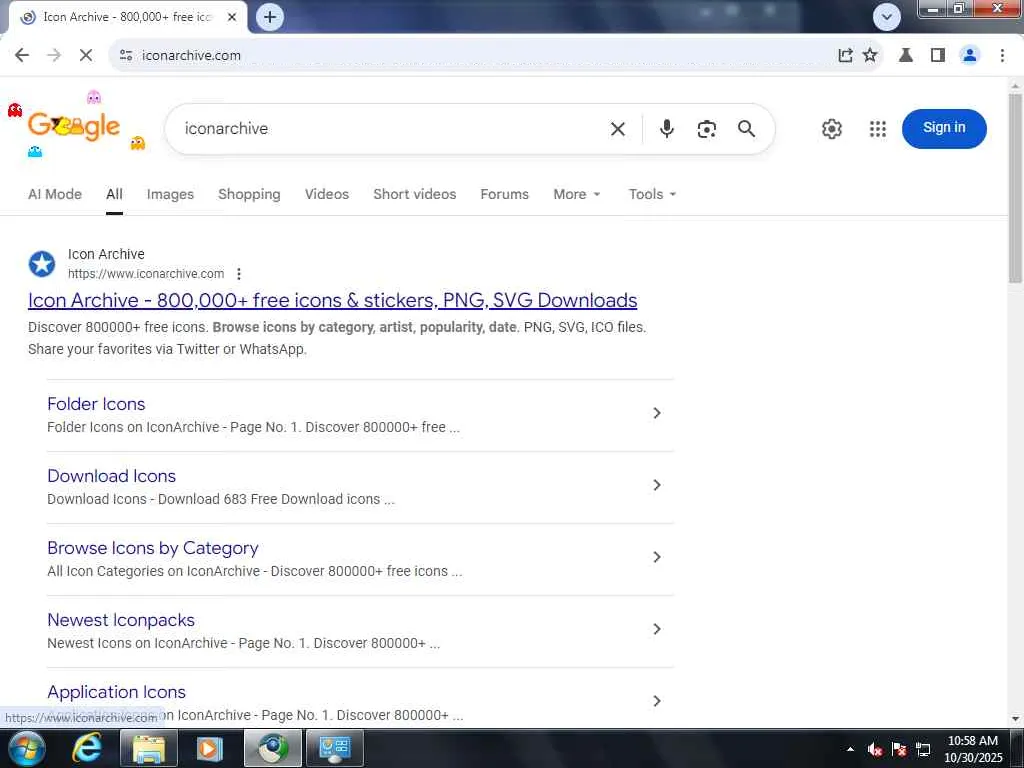The height and width of the screenshot is (768, 1024).
Task: Open the Download Icons sitelink
Action: pyautogui.click(x=112, y=475)
